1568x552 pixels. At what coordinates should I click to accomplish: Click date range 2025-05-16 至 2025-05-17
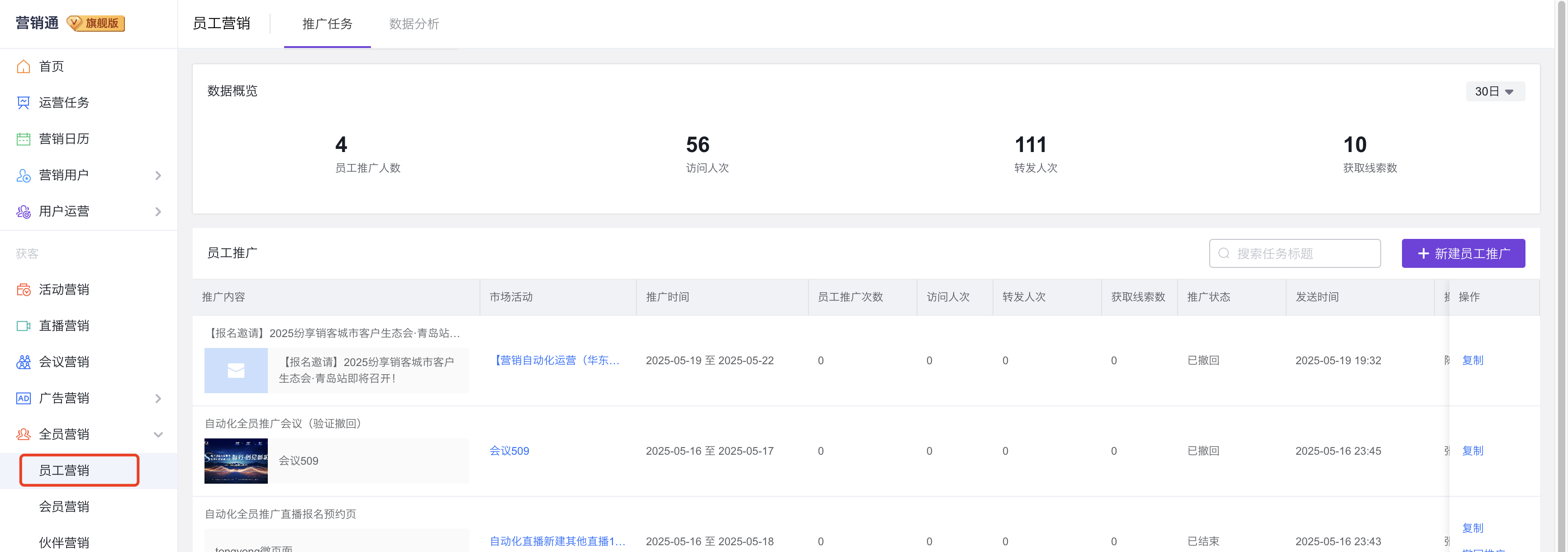pos(709,451)
